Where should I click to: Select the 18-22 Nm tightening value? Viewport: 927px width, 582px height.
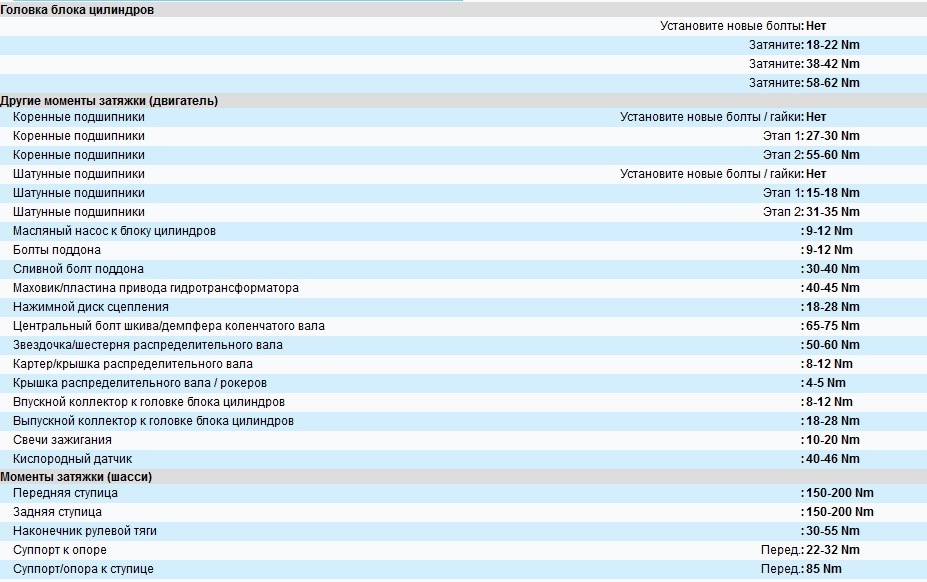[x=832, y=45]
